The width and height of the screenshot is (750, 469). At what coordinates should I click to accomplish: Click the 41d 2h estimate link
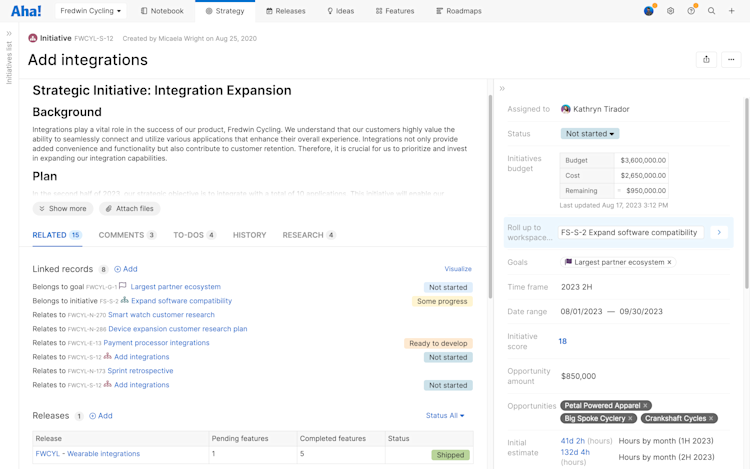tap(573, 441)
